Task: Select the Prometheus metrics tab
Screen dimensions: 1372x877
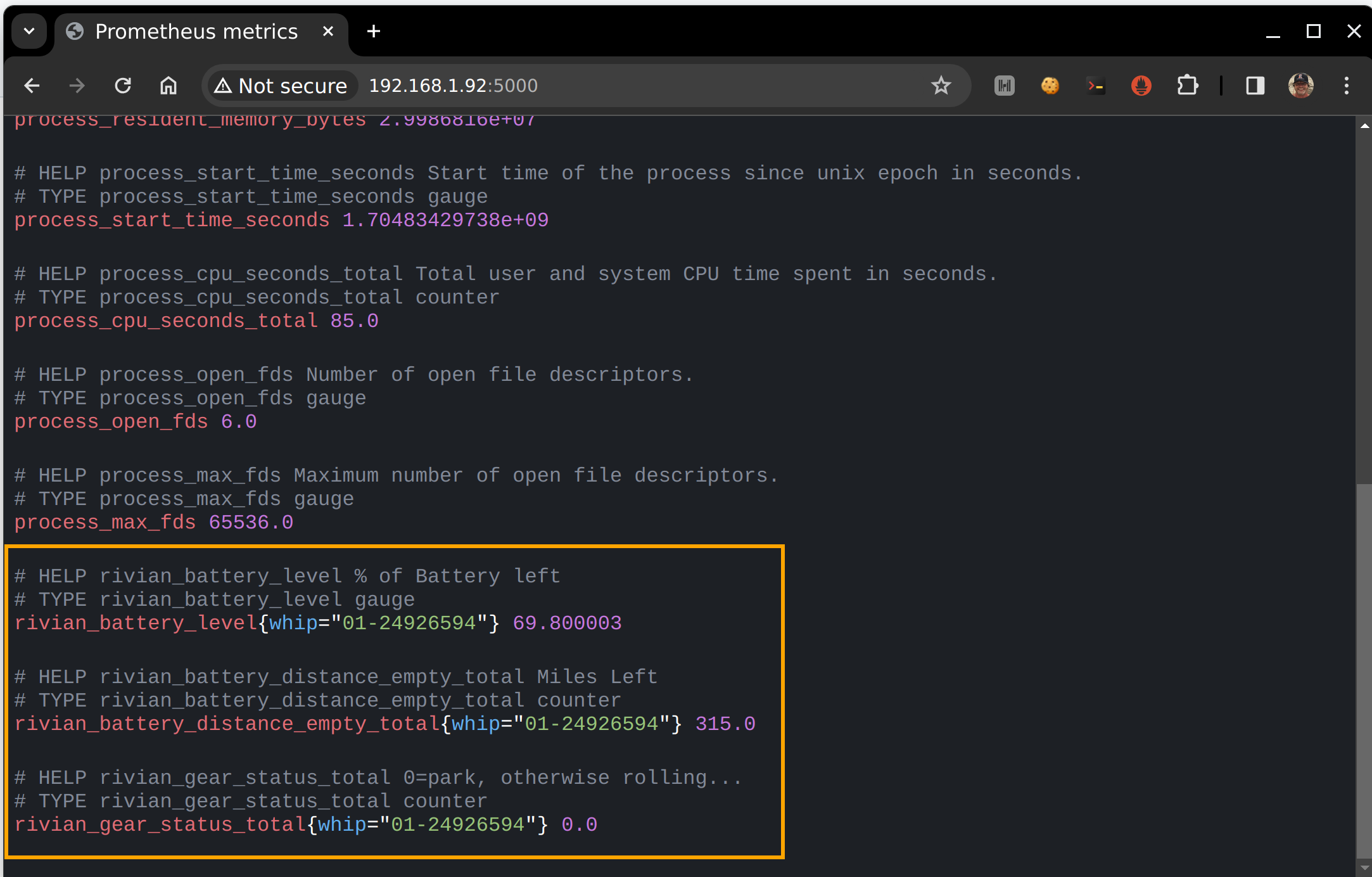Action: [x=196, y=32]
